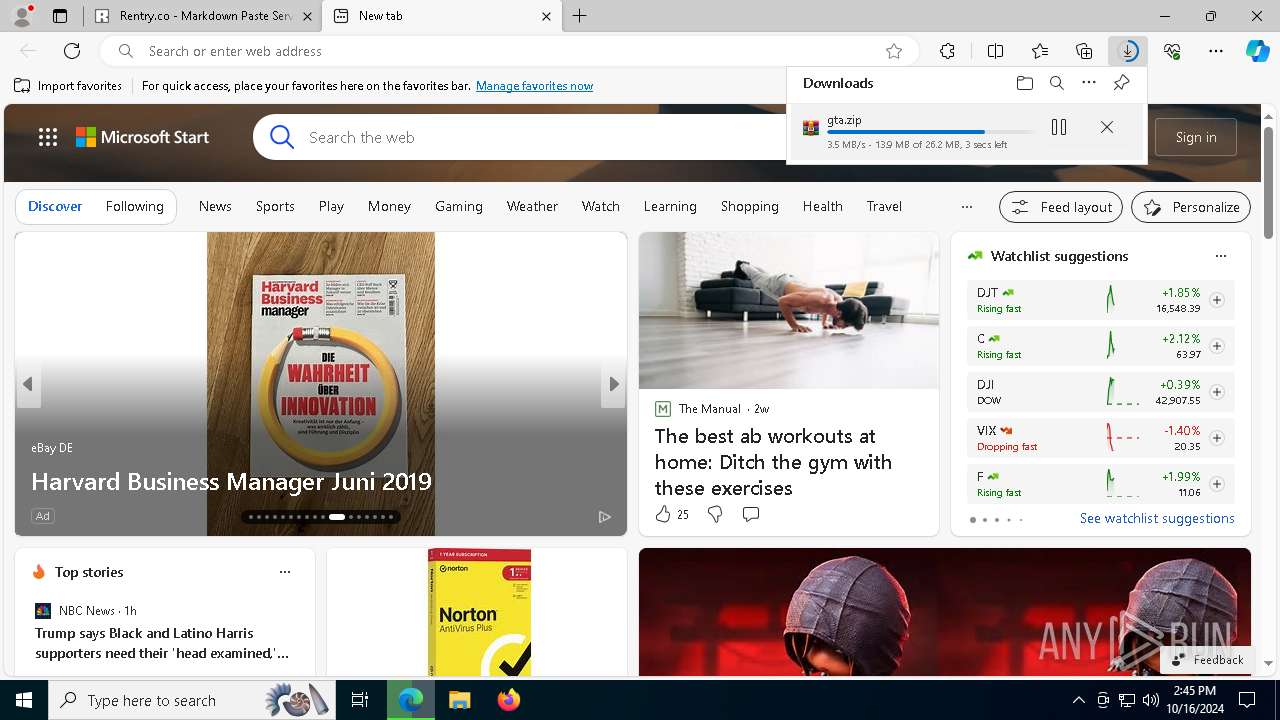The image size is (1280, 720).
Task: Open the browser profile icon
Action: point(22,15)
